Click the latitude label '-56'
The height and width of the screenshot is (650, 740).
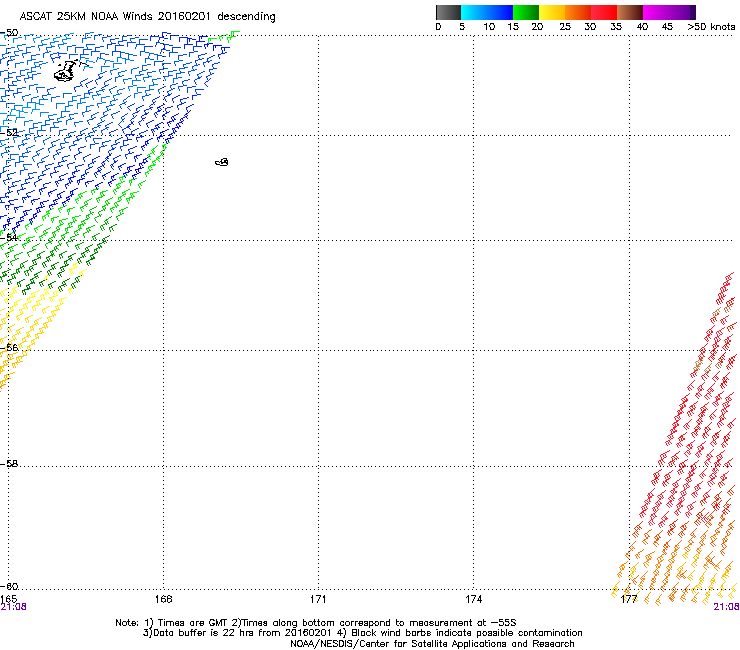coord(9,348)
